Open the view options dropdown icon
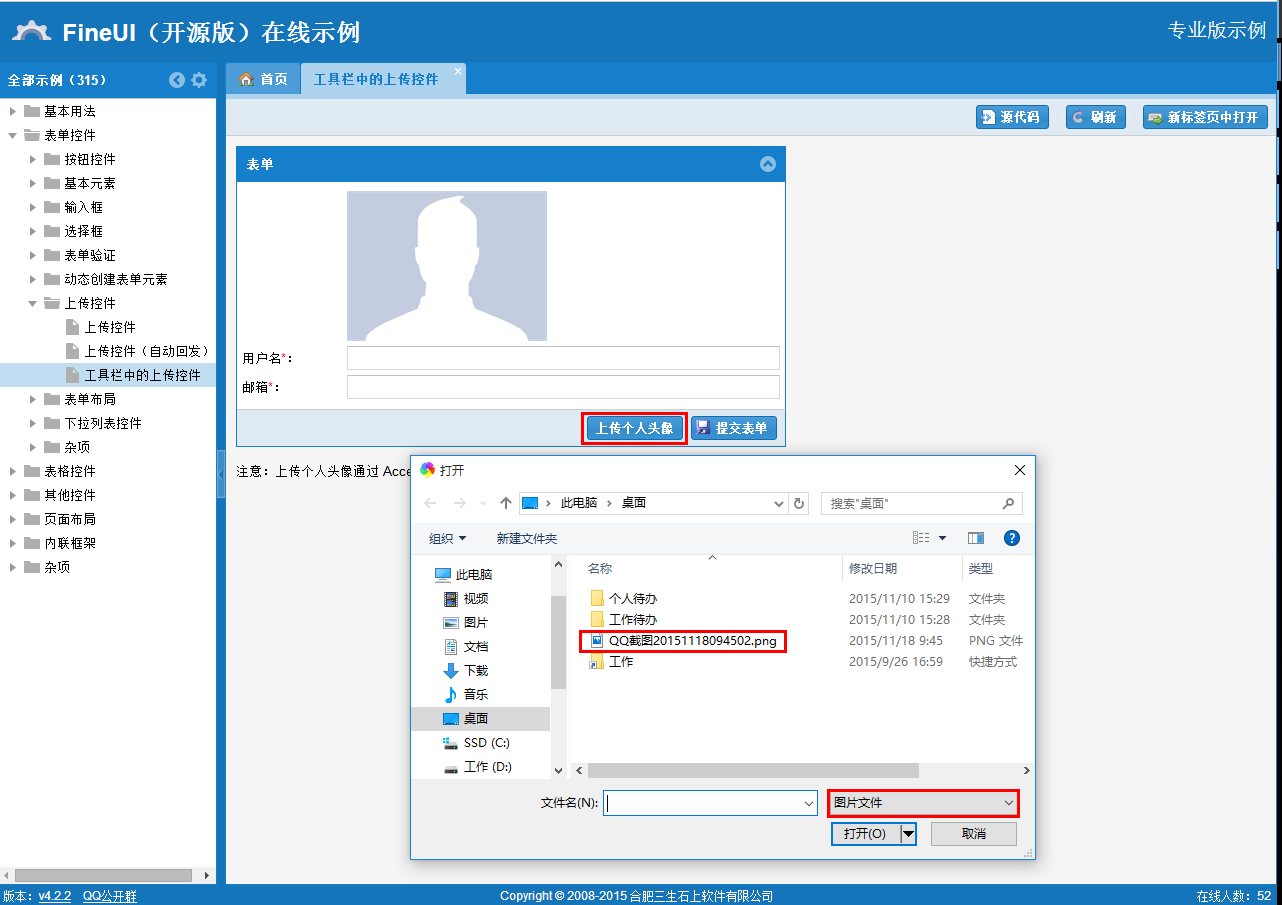 [x=942, y=538]
